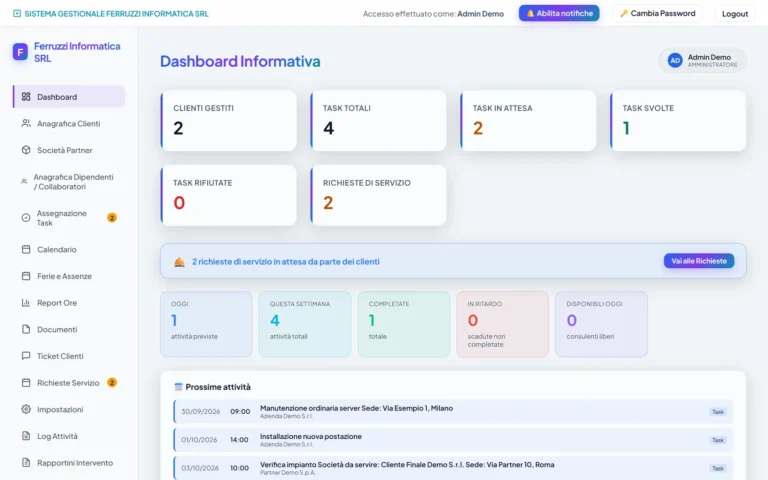768x480 pixels.
Task: Open the Verifica impianto activity row
Action: point(453,468)
